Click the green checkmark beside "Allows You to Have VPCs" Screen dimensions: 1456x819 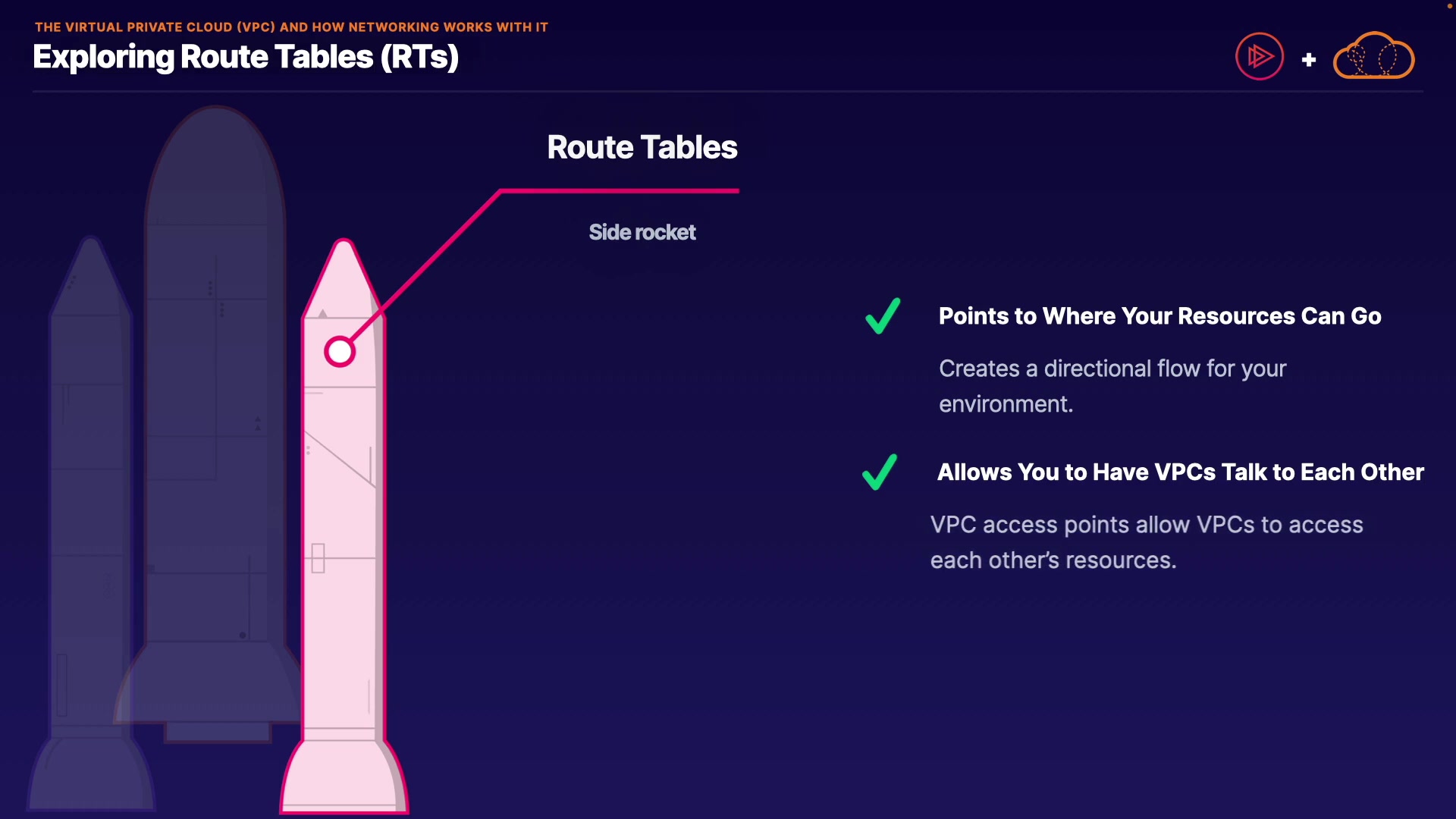880,472
